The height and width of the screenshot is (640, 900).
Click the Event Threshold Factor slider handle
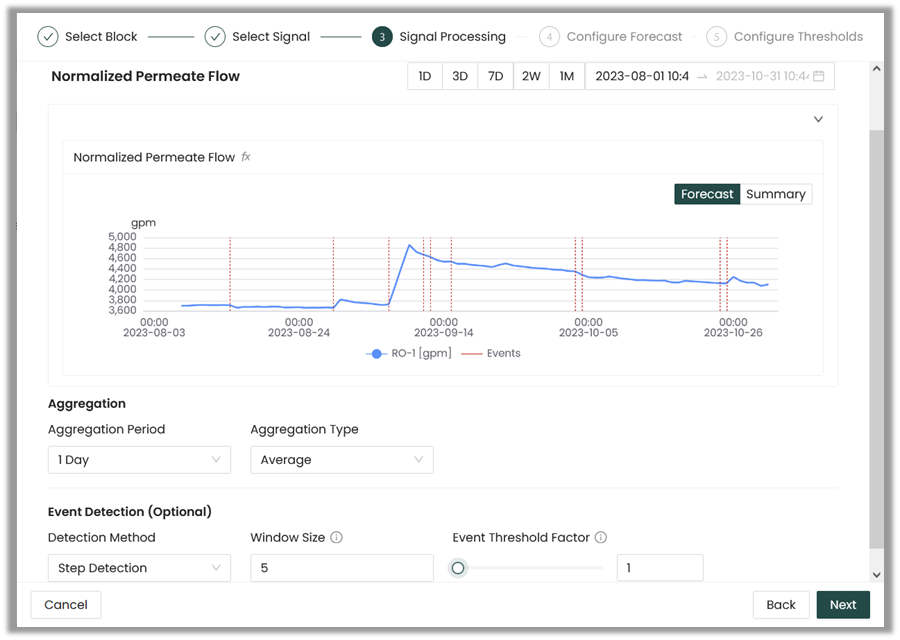(458, 568)
